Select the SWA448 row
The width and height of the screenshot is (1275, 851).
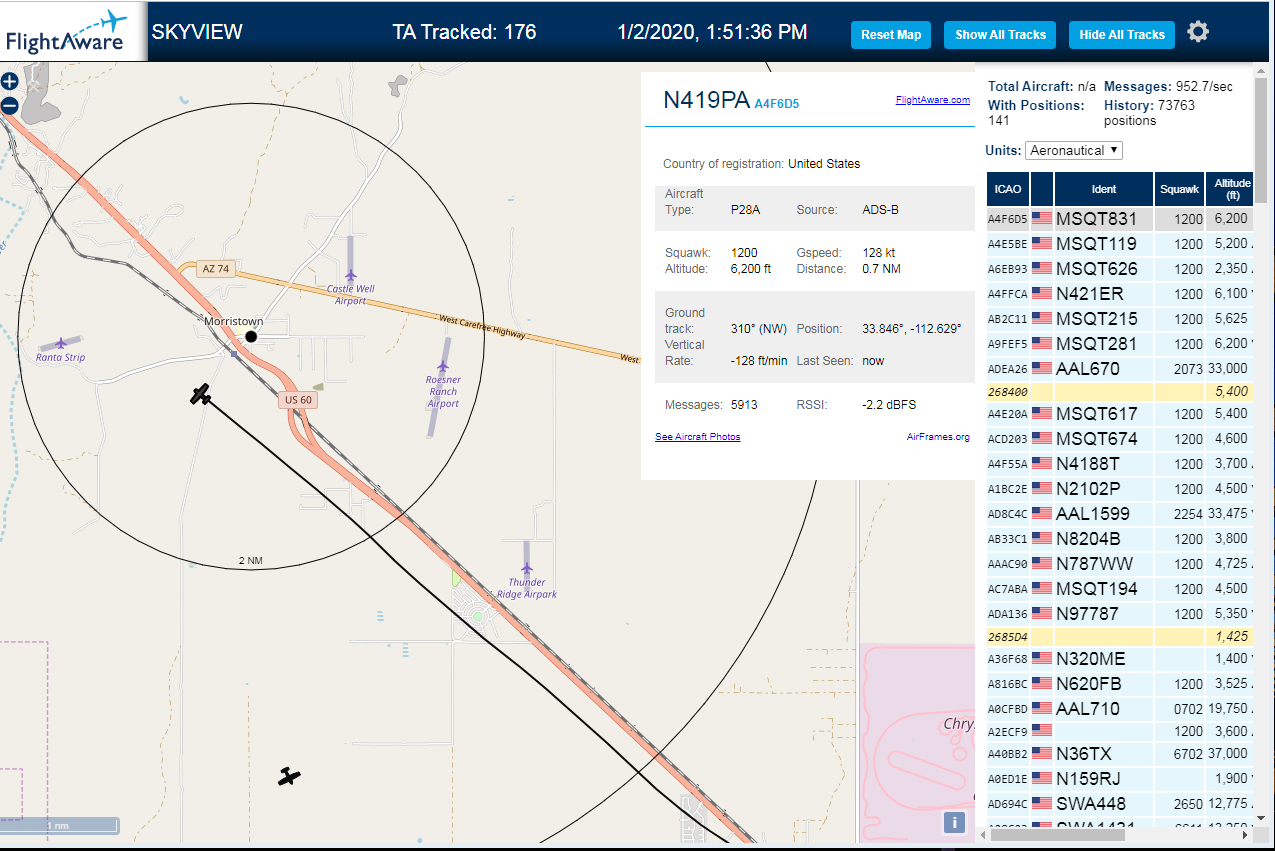click(1120, 803)
